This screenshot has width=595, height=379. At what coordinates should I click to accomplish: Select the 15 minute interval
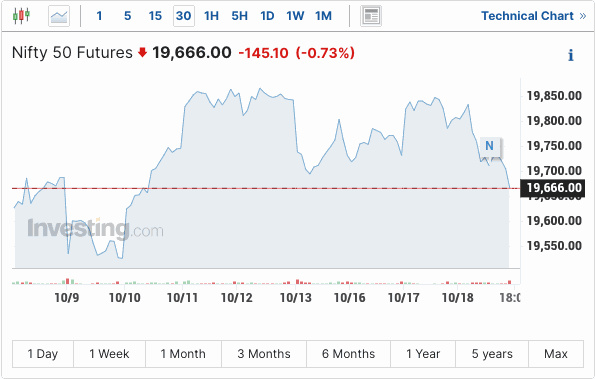click(155, 16)
